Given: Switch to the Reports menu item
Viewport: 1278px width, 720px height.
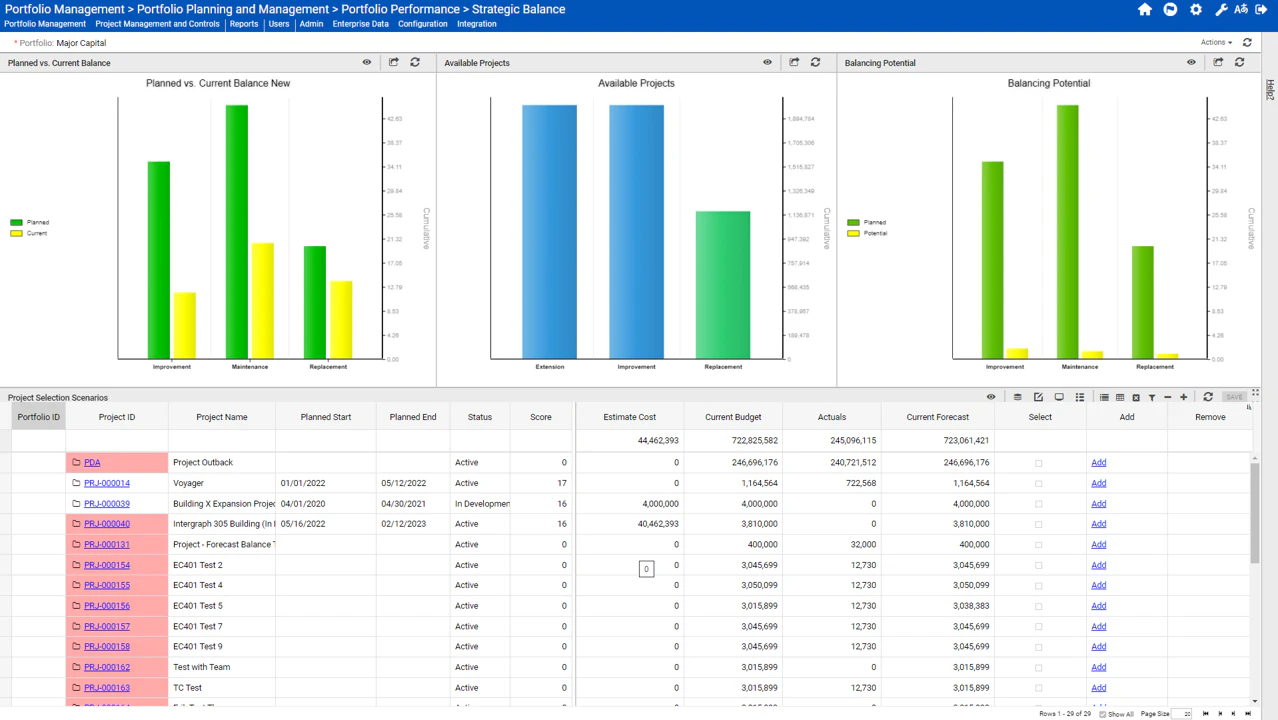Looking at the screenshot, I should tap(244, 24).
